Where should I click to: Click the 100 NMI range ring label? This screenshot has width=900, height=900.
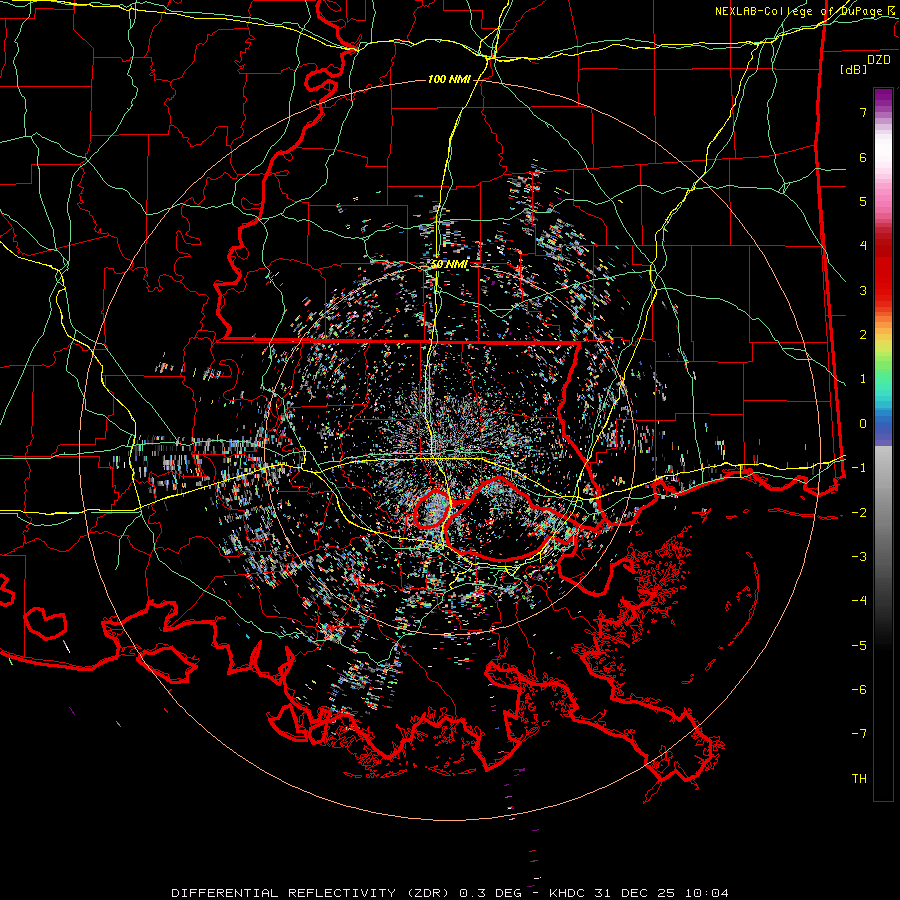[449, 79]
